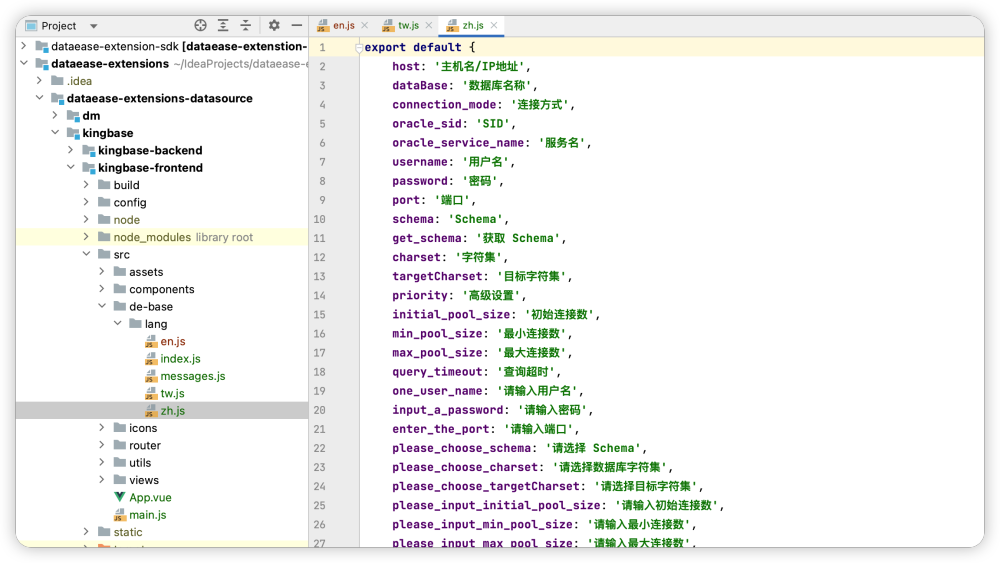The height and width of the screenshot is (563, 1000).
Task: Click the 'get_schema' key on line 11
Action: click(x=427, y=238)
